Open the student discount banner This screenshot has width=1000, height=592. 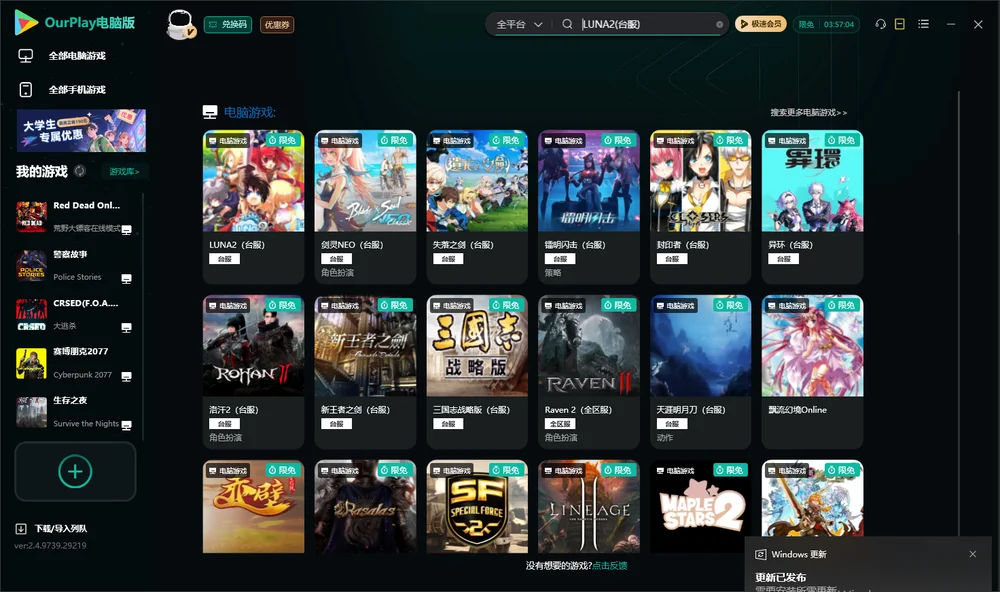pyautogui.click(x=81, y=130)
